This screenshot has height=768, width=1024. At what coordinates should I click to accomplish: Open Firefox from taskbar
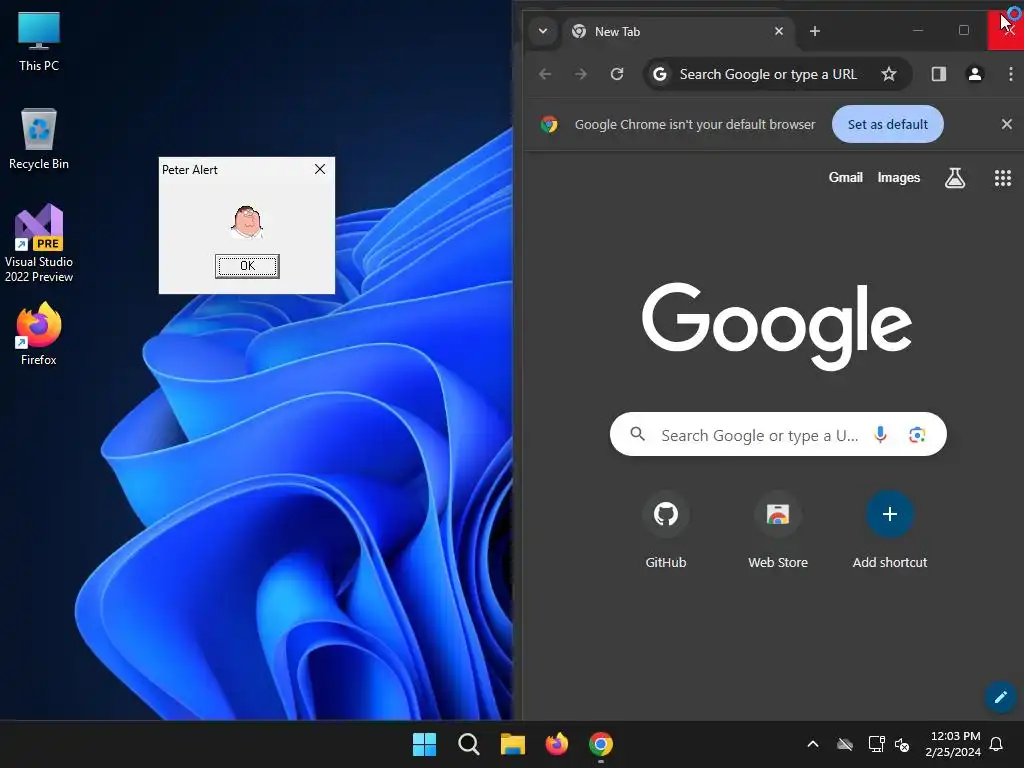point(556,744)
